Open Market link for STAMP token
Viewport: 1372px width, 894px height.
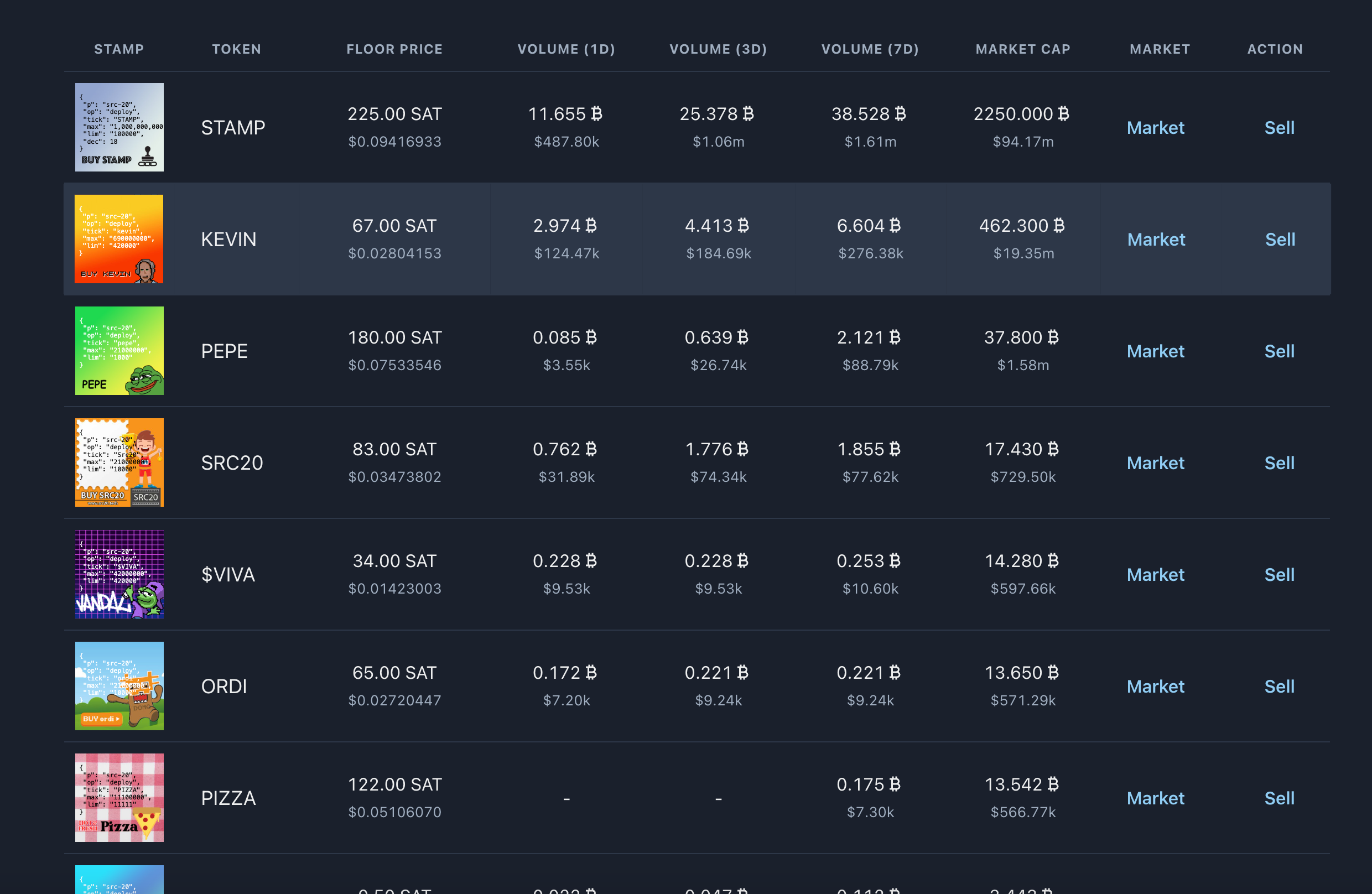coord(1155,128)
